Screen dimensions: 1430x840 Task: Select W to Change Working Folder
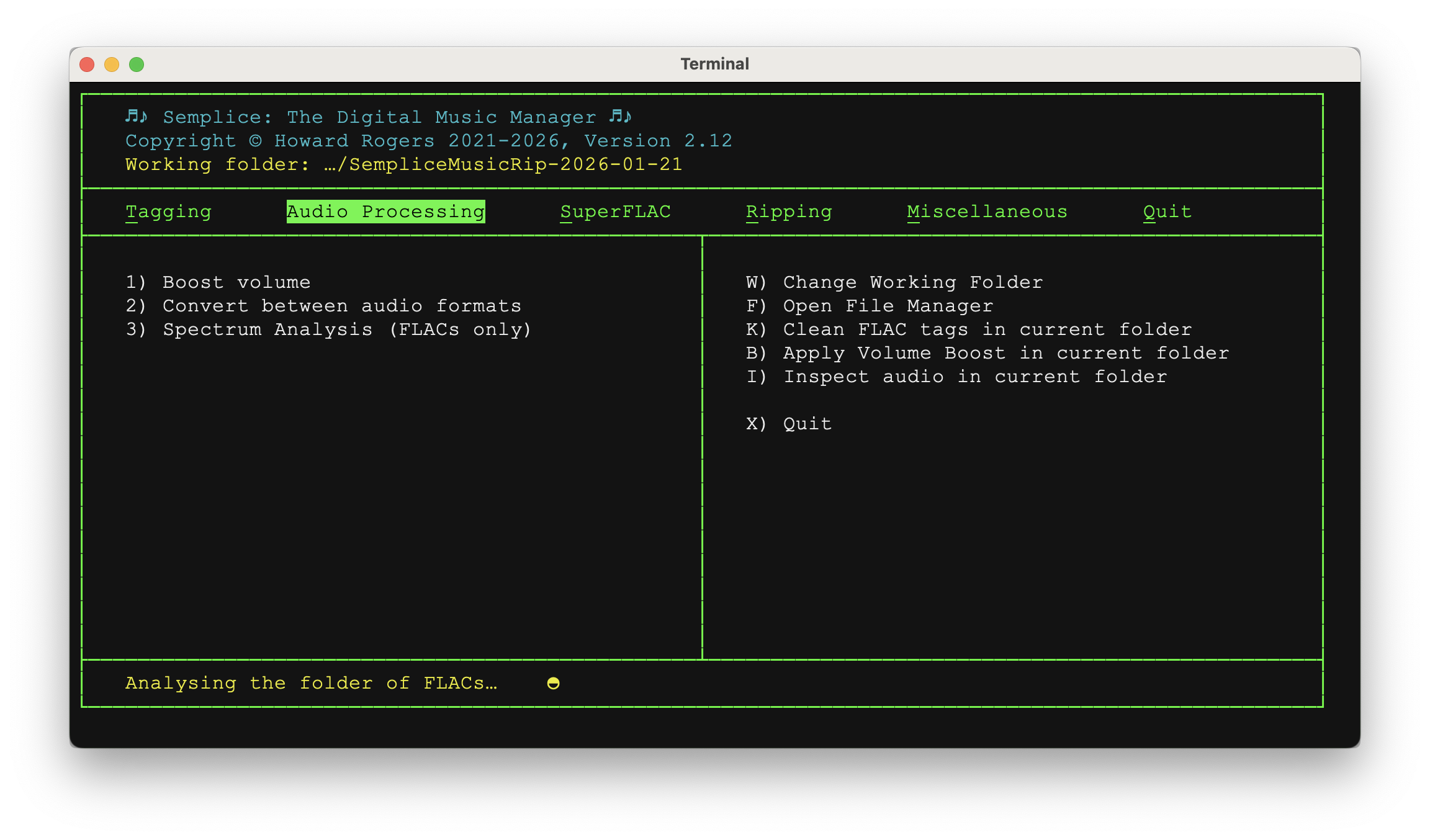(x=894, y=282)
